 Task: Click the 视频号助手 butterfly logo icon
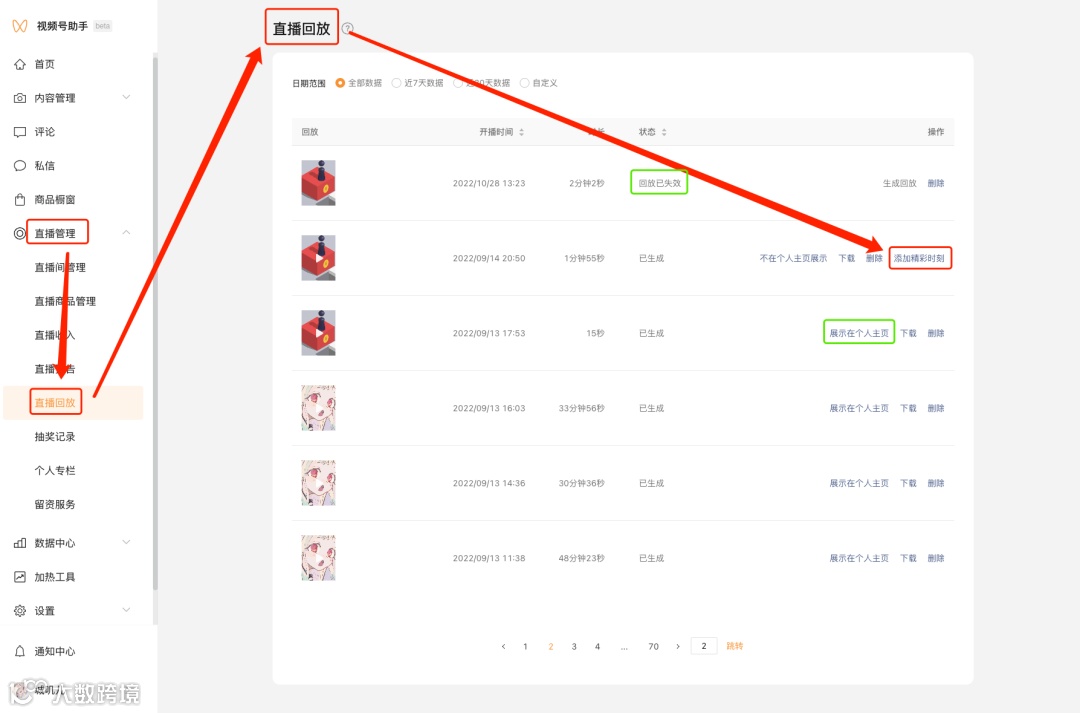(x=20, y=26)
